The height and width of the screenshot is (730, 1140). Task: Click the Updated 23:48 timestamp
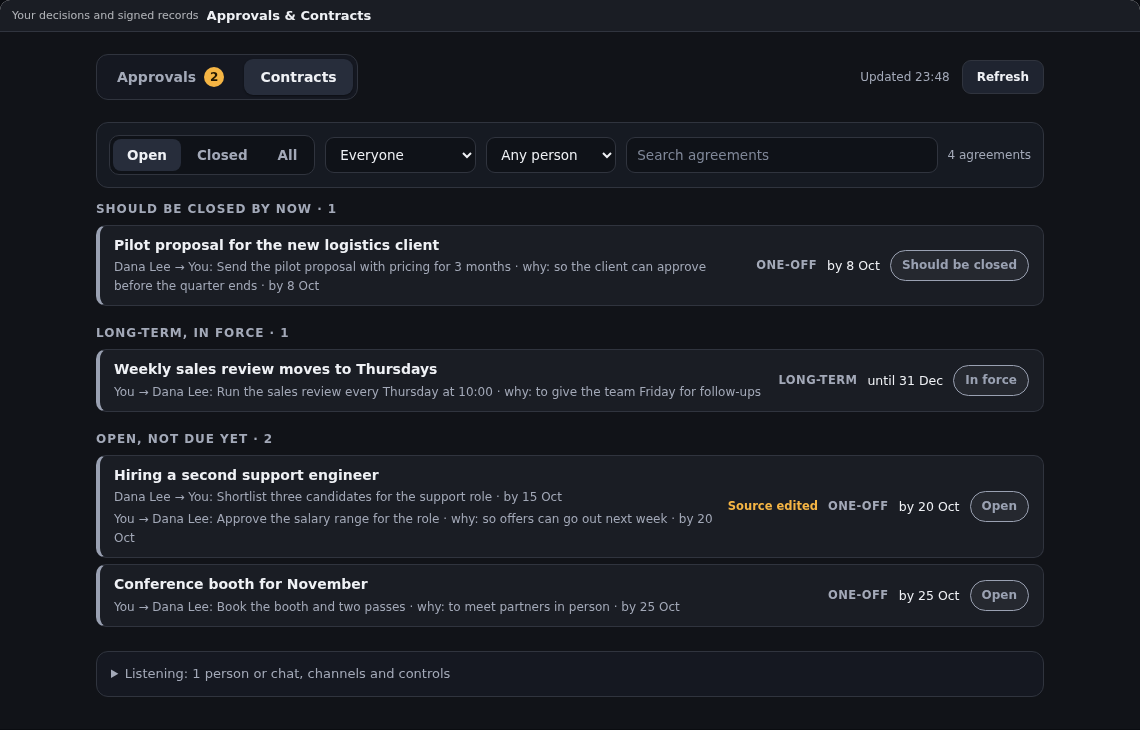[x=904, y=77]
